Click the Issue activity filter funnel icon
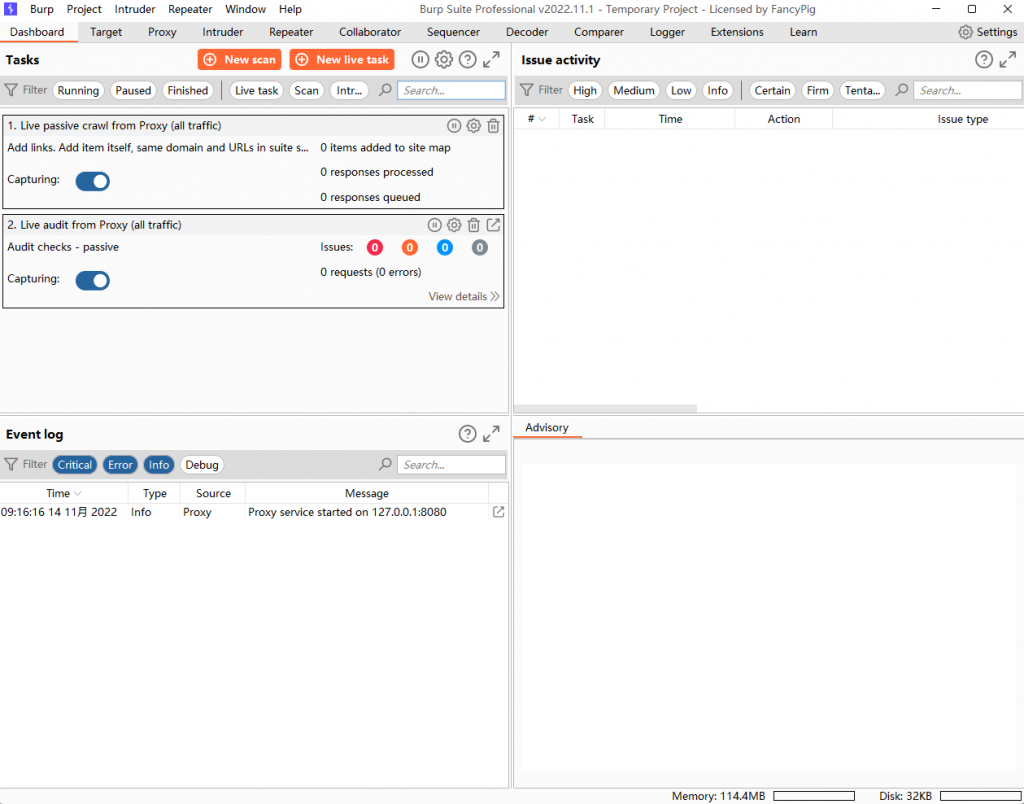This screenshot has height=804, width=1024. (526, 90)
